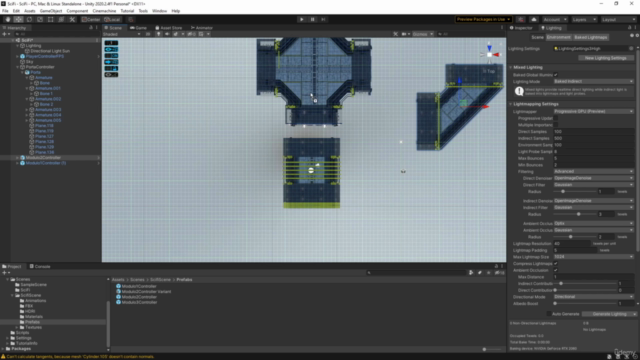Viewport: 640px width, 360px height.
Task: Open Lighting window settings gear
Action: pyautogui.click(x=637, y=36)
